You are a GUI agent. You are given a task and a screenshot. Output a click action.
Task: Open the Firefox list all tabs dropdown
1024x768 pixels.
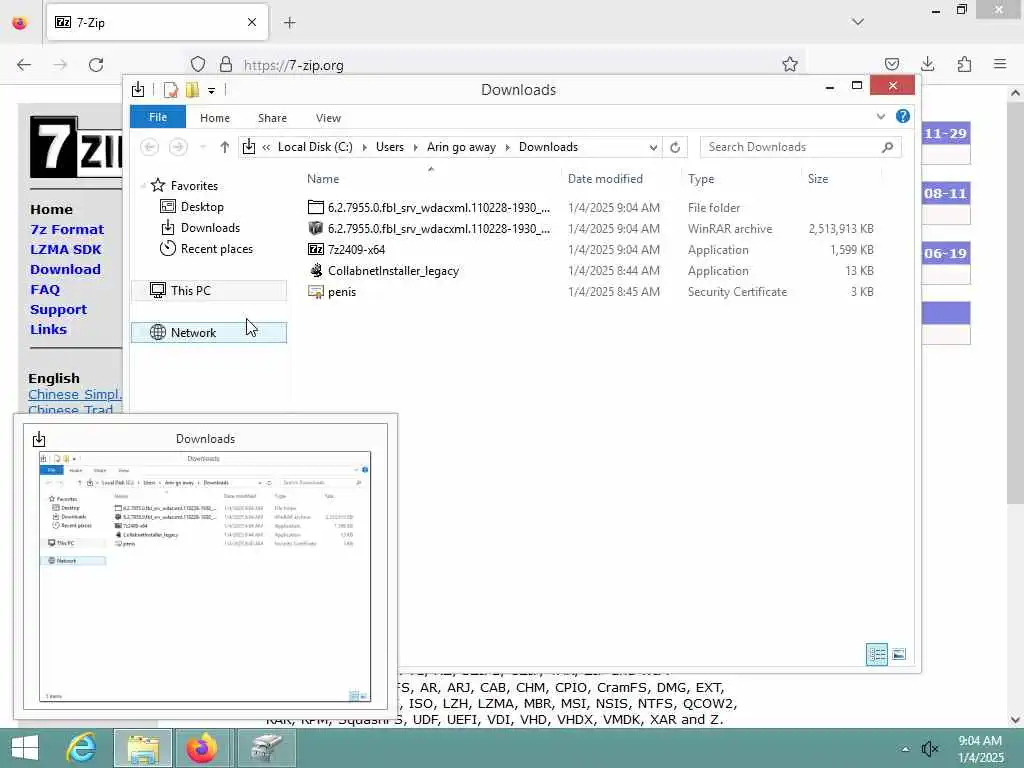coord(858,22)
